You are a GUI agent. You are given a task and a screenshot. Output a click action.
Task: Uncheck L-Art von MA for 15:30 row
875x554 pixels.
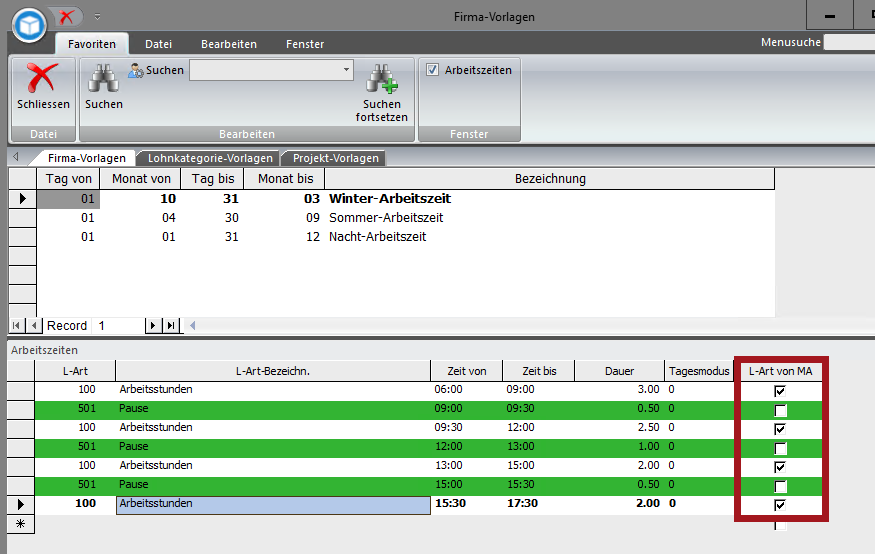[780, 505]
